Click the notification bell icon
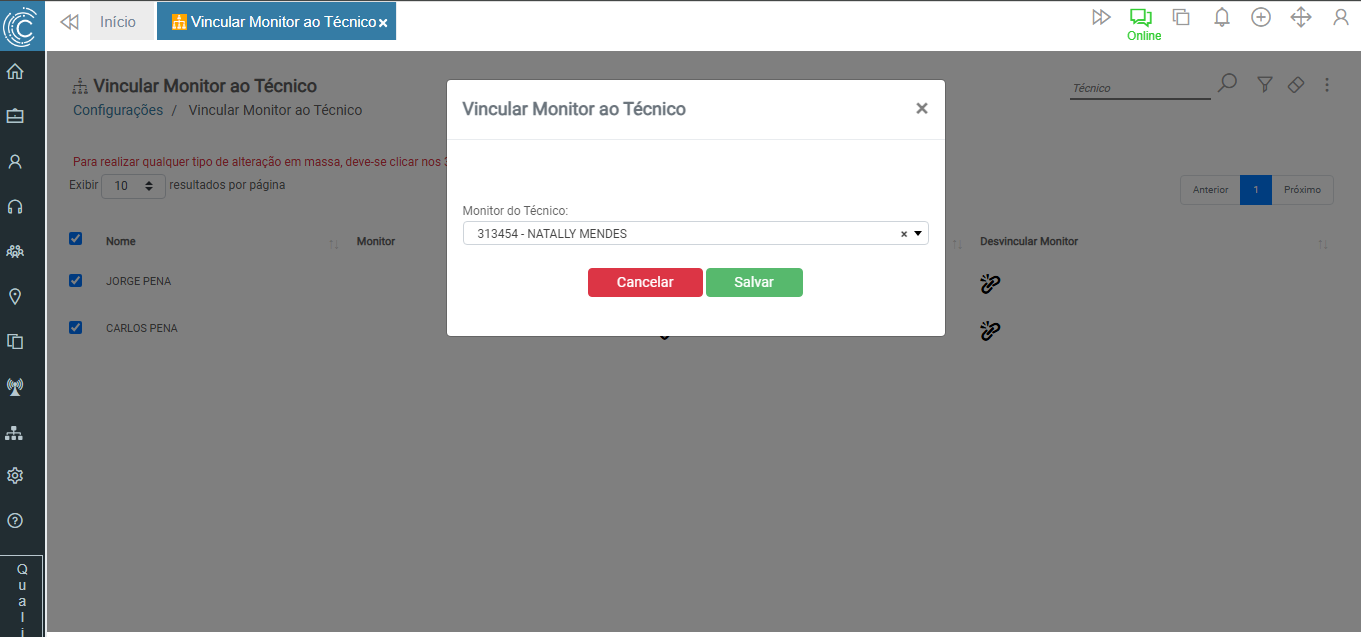The width and height of the screenshot is (1361, 637). [1221, 18]
